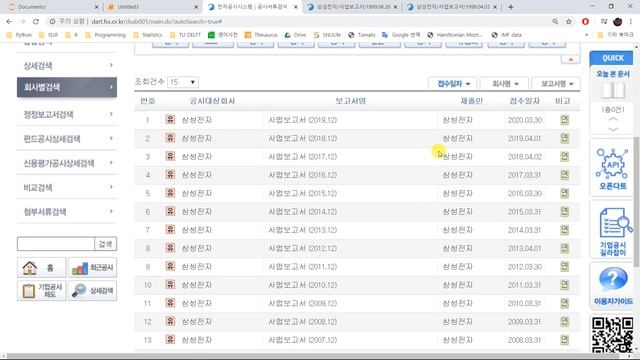Click 삼성전자 company link in row 9

pos(197,267)
